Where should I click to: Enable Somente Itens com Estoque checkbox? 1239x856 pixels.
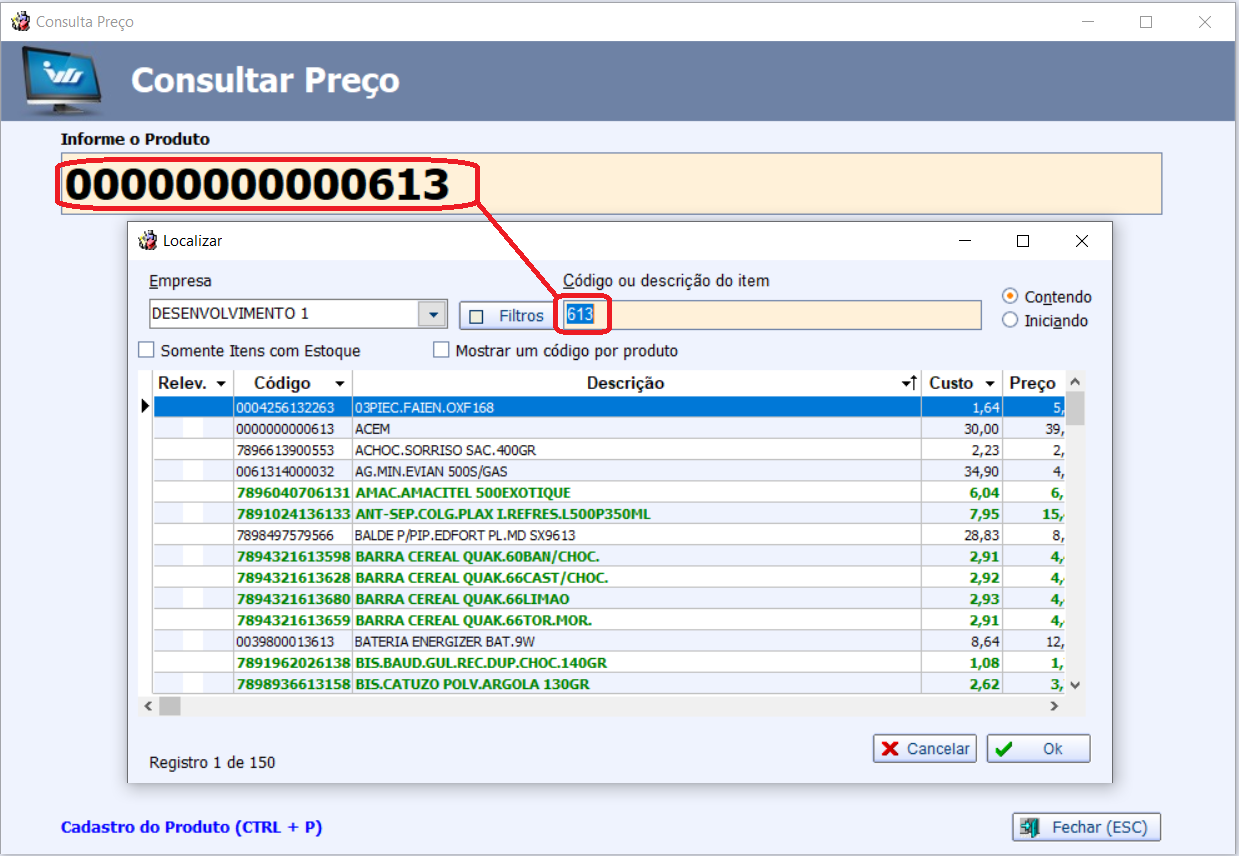[147, 351]
